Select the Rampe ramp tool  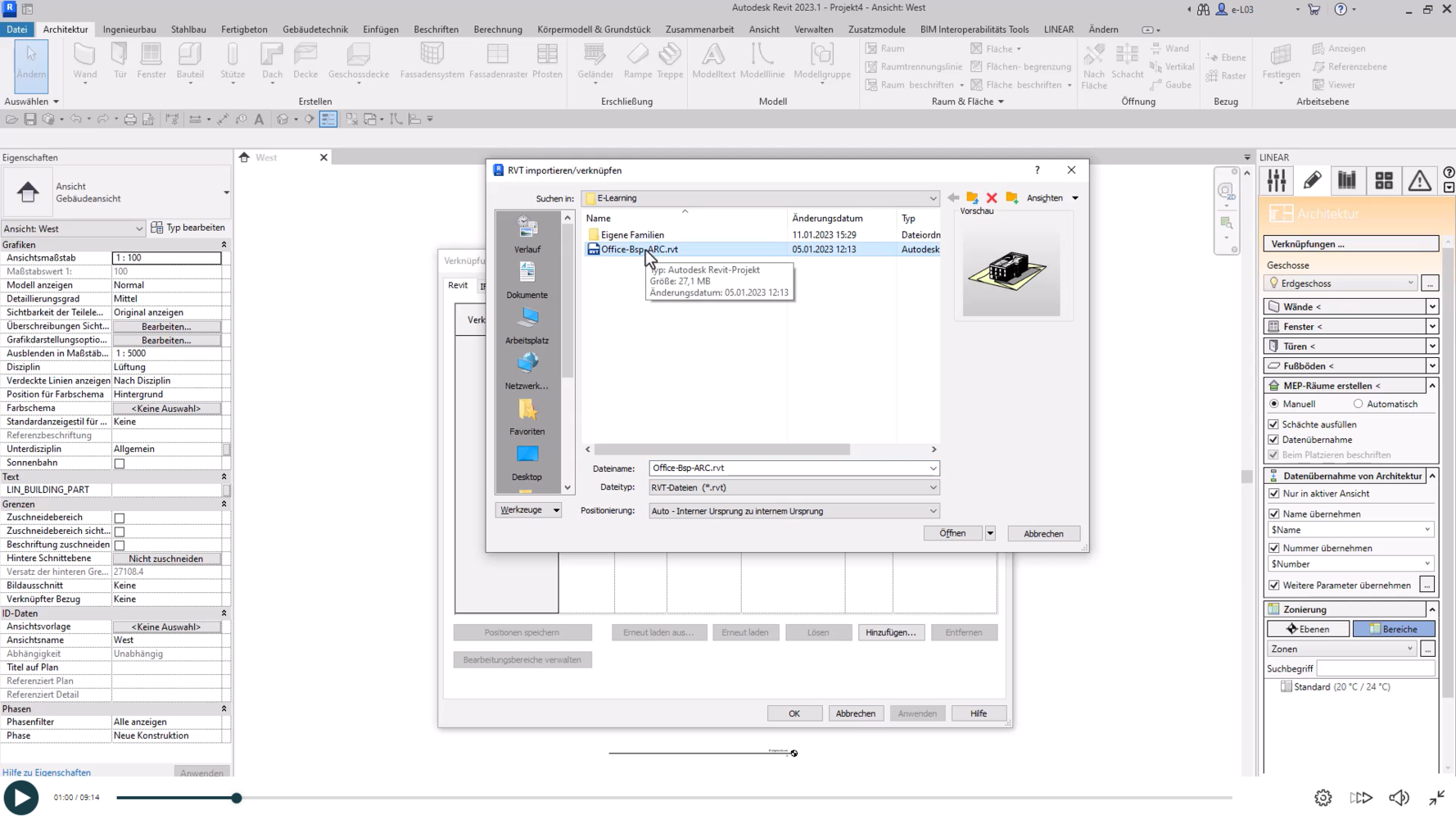(637, 62)
